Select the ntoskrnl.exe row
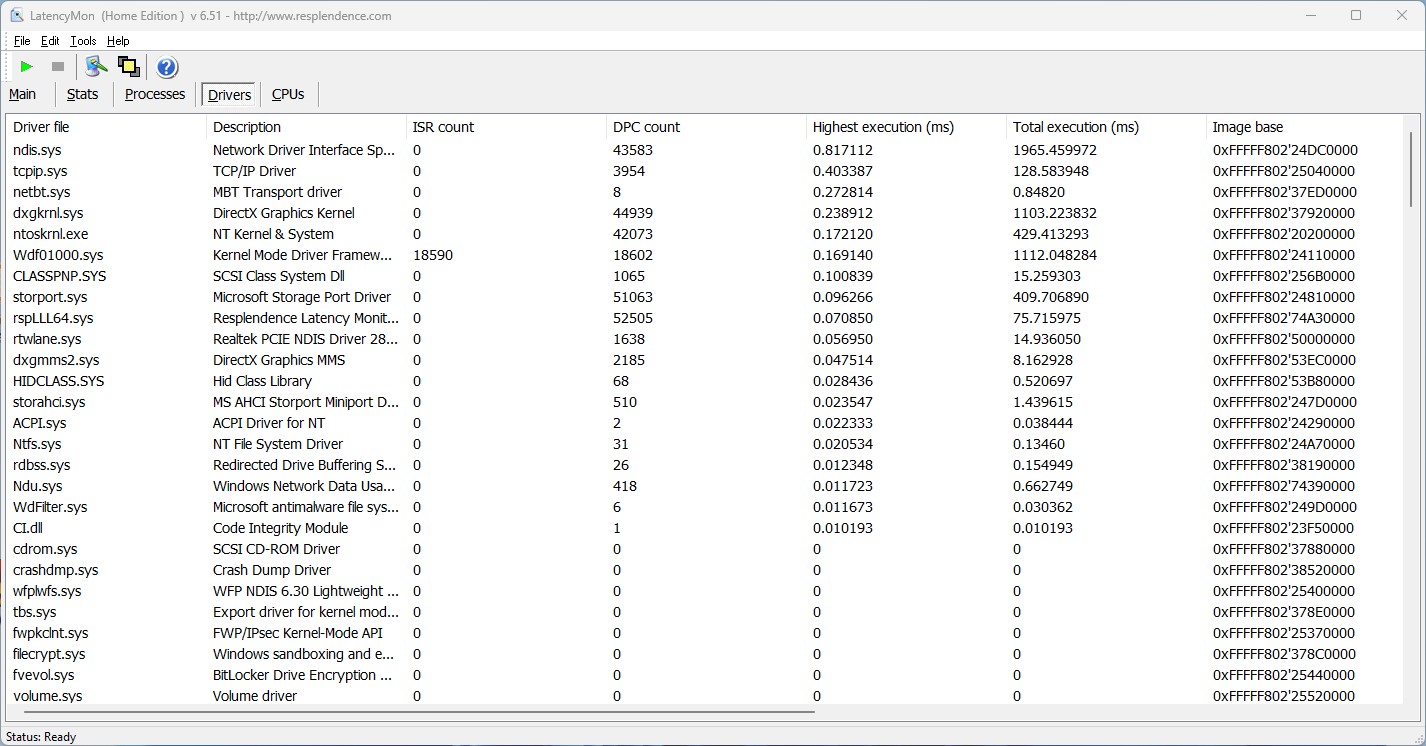The image size is (1426, 746). [x=705, y=234]
